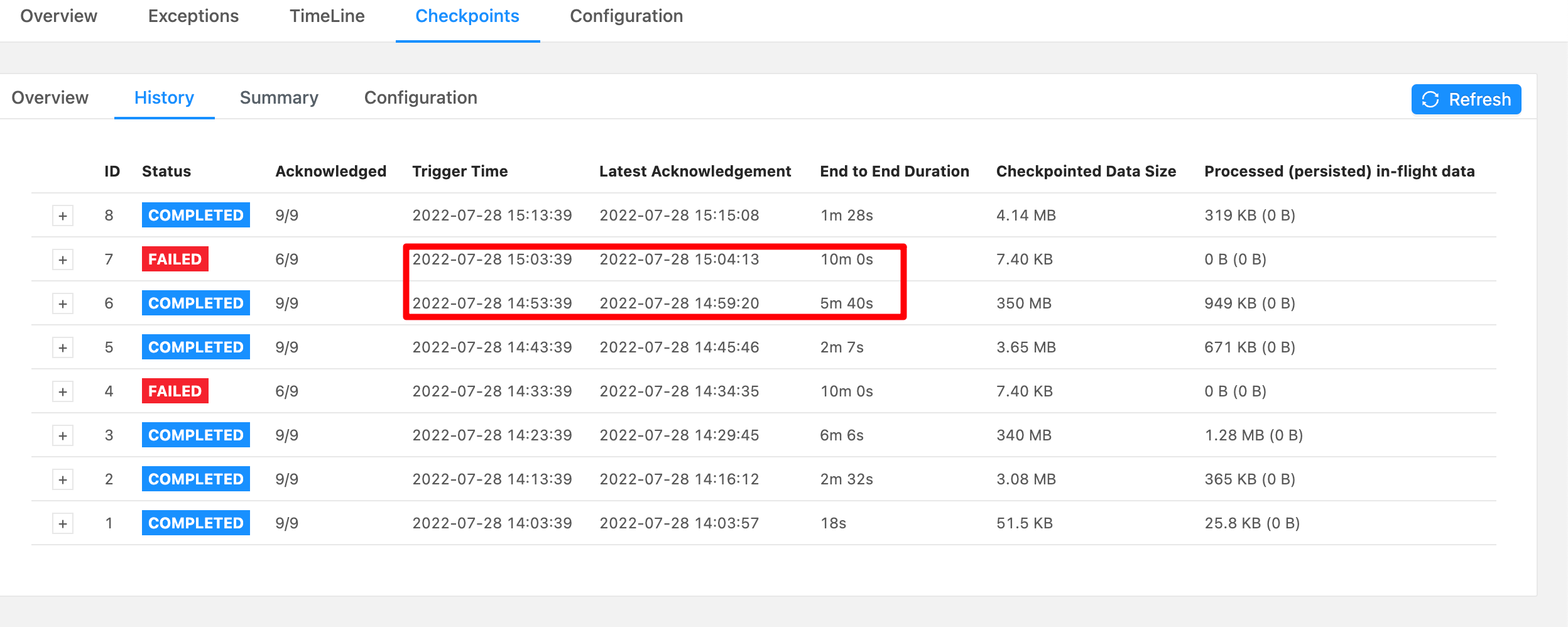Viewport: 1568px width, 627px height.
Task: Click trigger time 2022-07-28 15:13:39
Action: (492, 215)
